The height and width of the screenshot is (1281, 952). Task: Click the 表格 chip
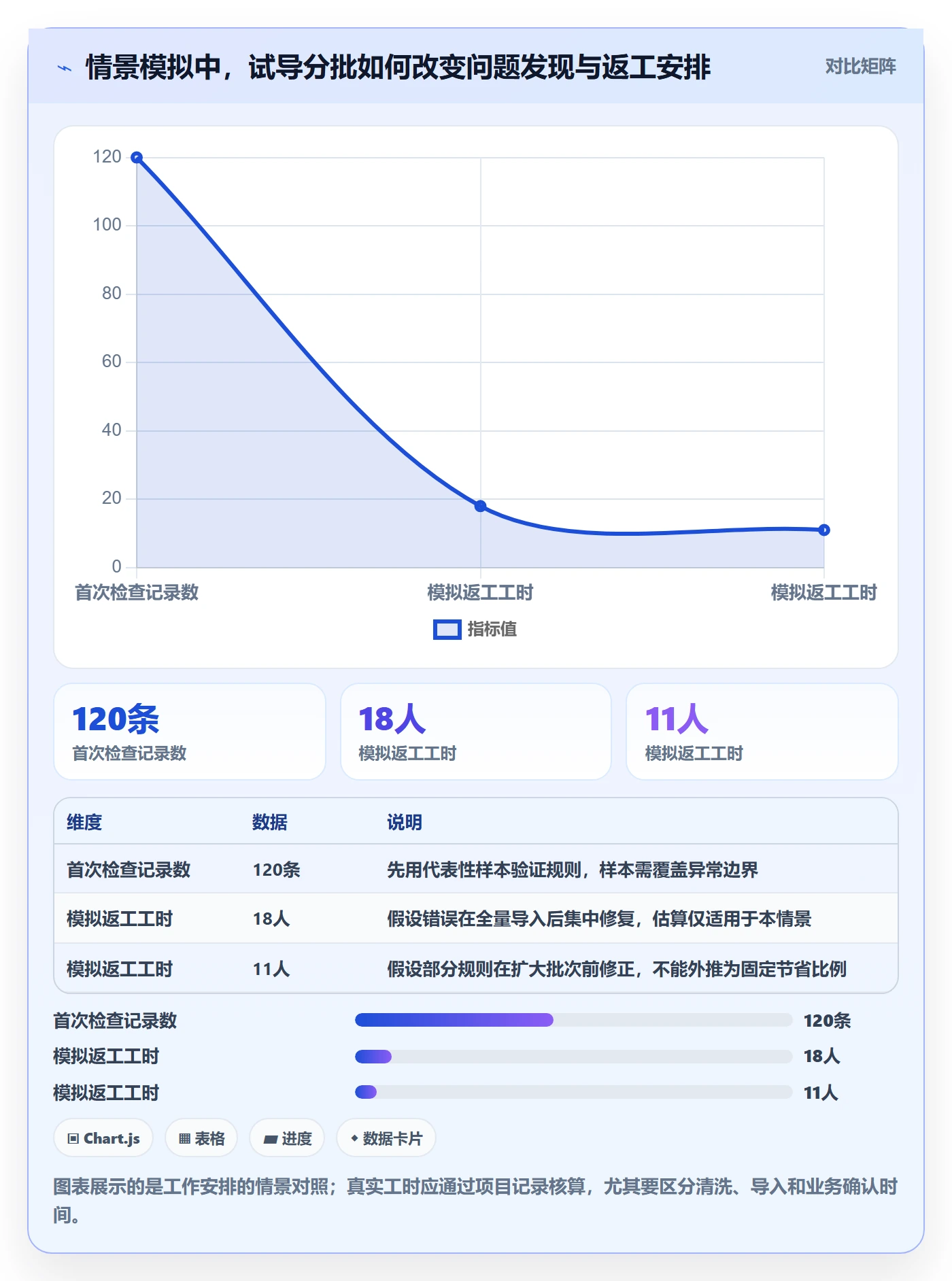[x=201, y=1138]
